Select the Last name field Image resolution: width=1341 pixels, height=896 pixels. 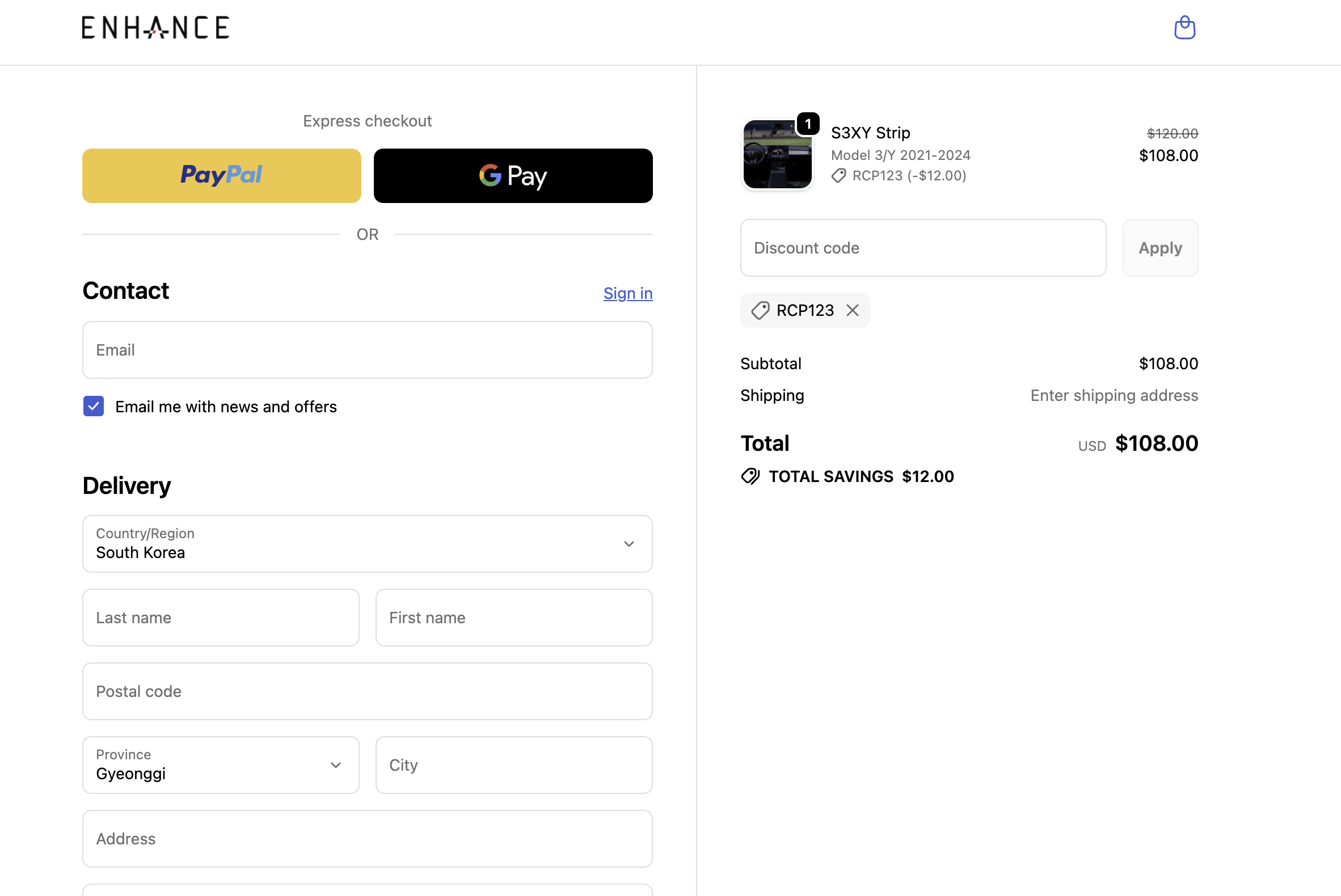pyautogui.click(x=221, y=618)
